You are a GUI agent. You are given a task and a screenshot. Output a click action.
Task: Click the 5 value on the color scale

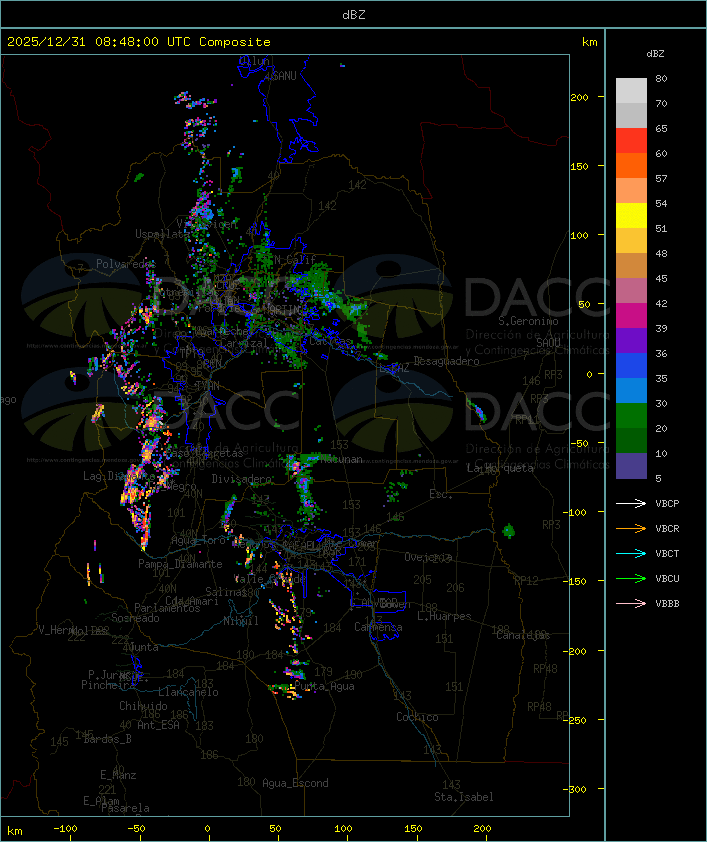point(658,478)
